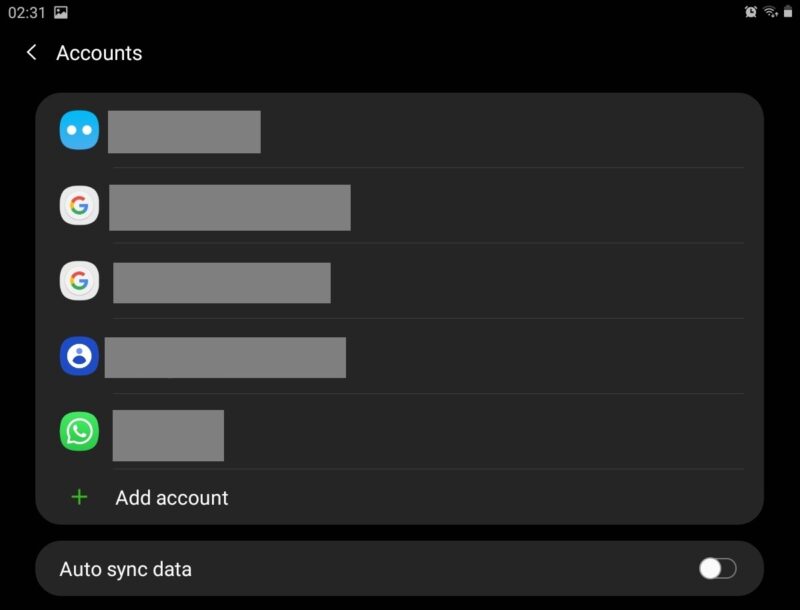Open the redacted entry beside upper Google icon
800x610 pixels.
click(230, 208)
